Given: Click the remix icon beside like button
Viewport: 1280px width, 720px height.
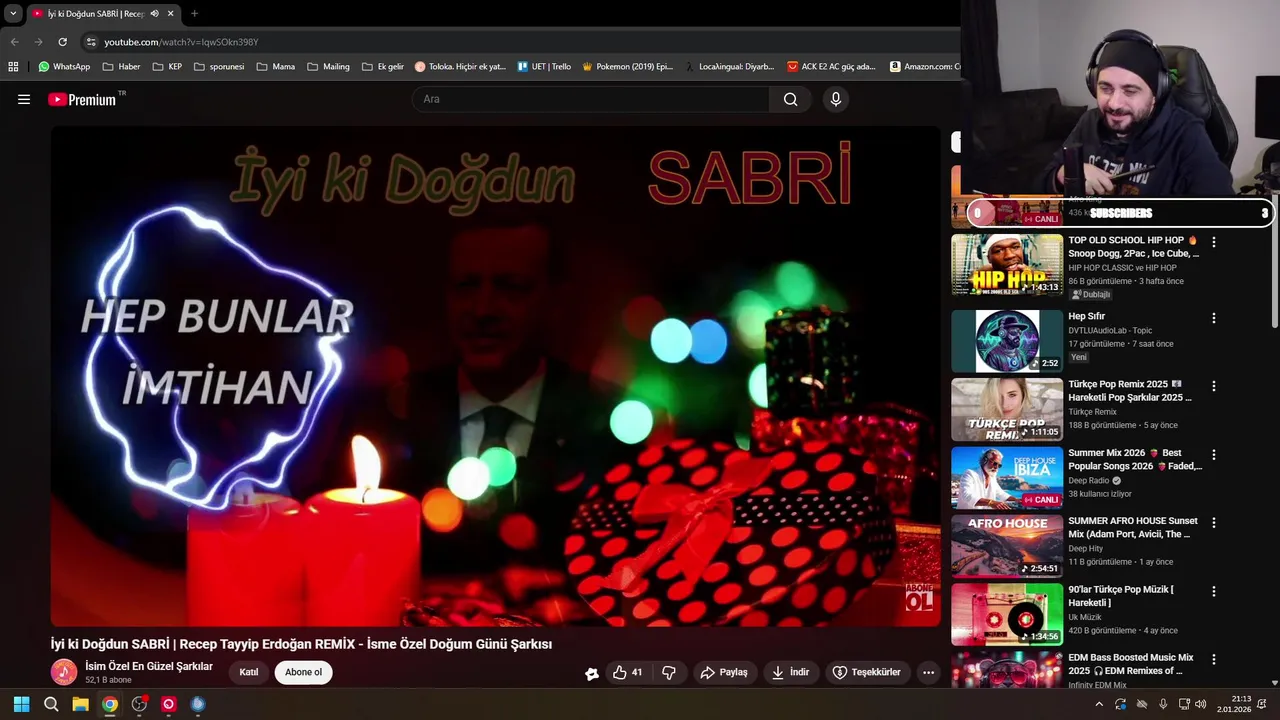Looking at the screenshot, I should [592, 673].
